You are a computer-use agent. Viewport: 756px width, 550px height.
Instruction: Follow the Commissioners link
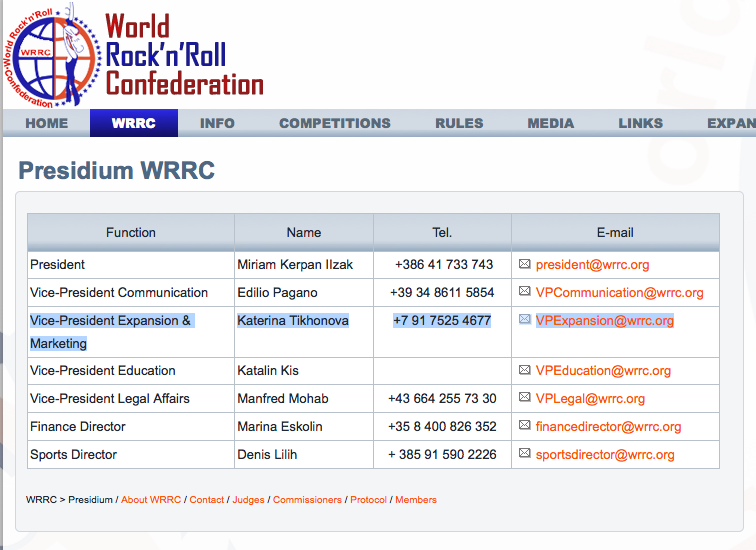307,500
